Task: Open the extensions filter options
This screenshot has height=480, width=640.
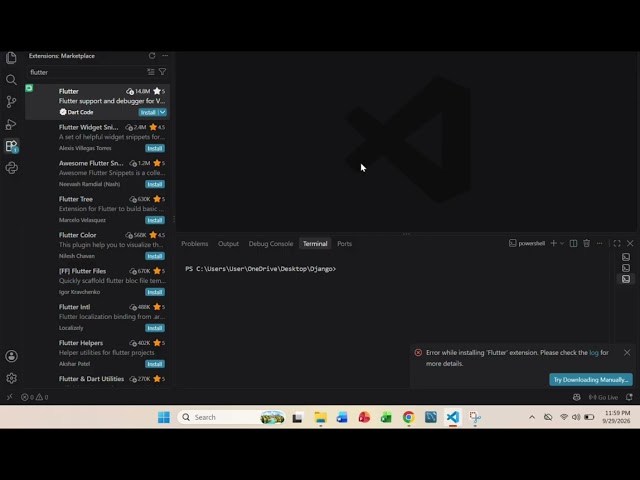Action: (x=162, y=72)
